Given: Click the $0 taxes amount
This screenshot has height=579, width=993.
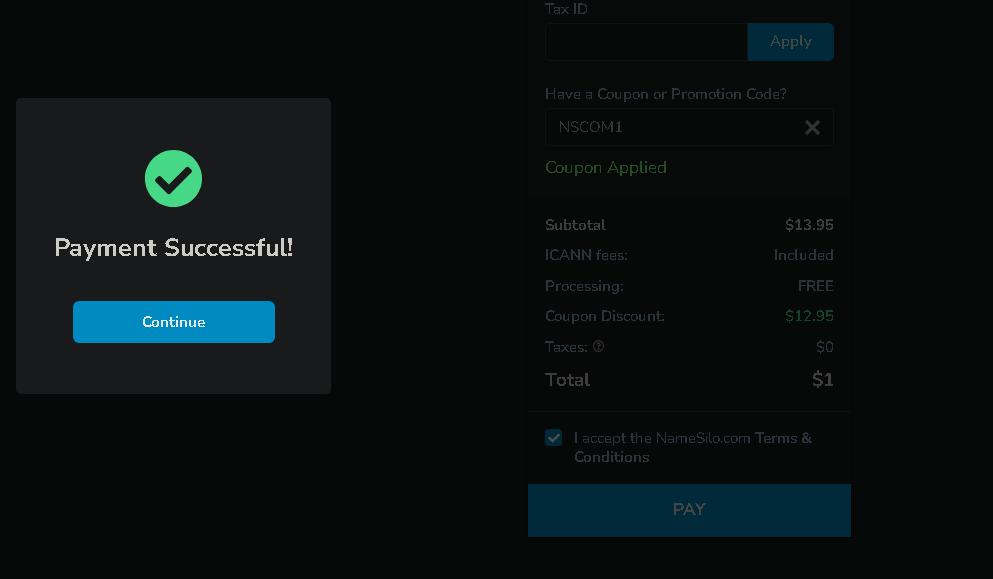Looking at the screenshot, I should [x=825, y=347].
